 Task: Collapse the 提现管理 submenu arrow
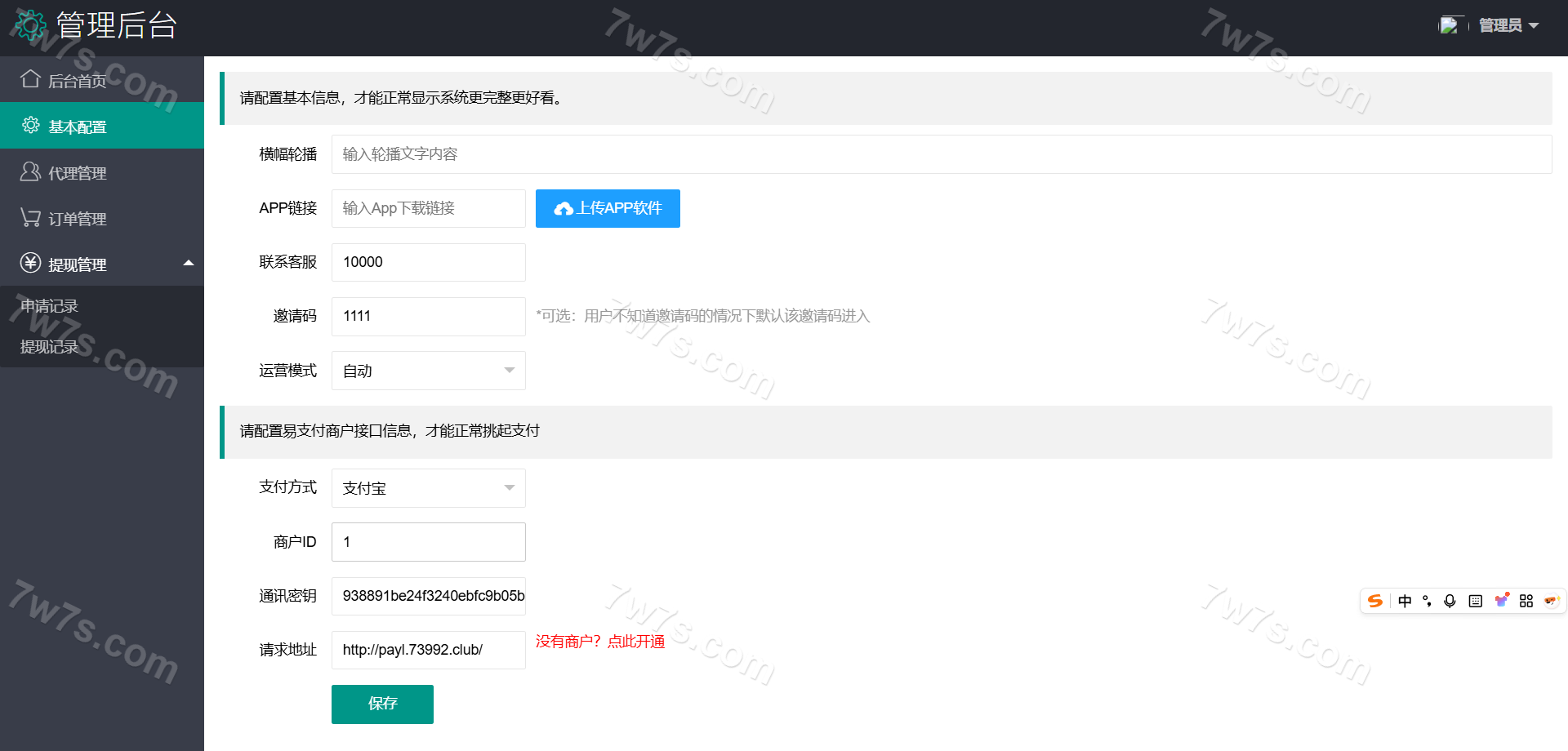(189, 263)
